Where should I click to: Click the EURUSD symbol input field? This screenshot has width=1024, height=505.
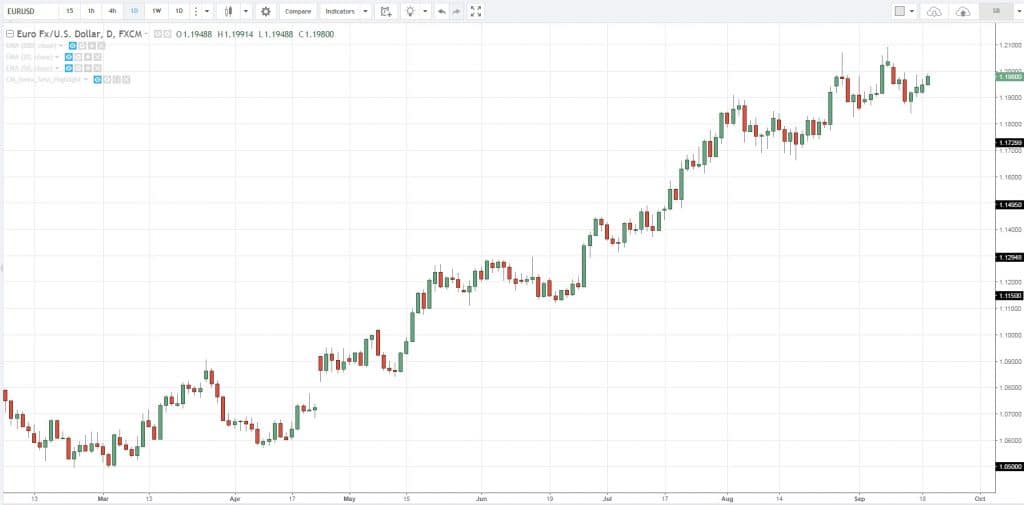coord(28,11)
